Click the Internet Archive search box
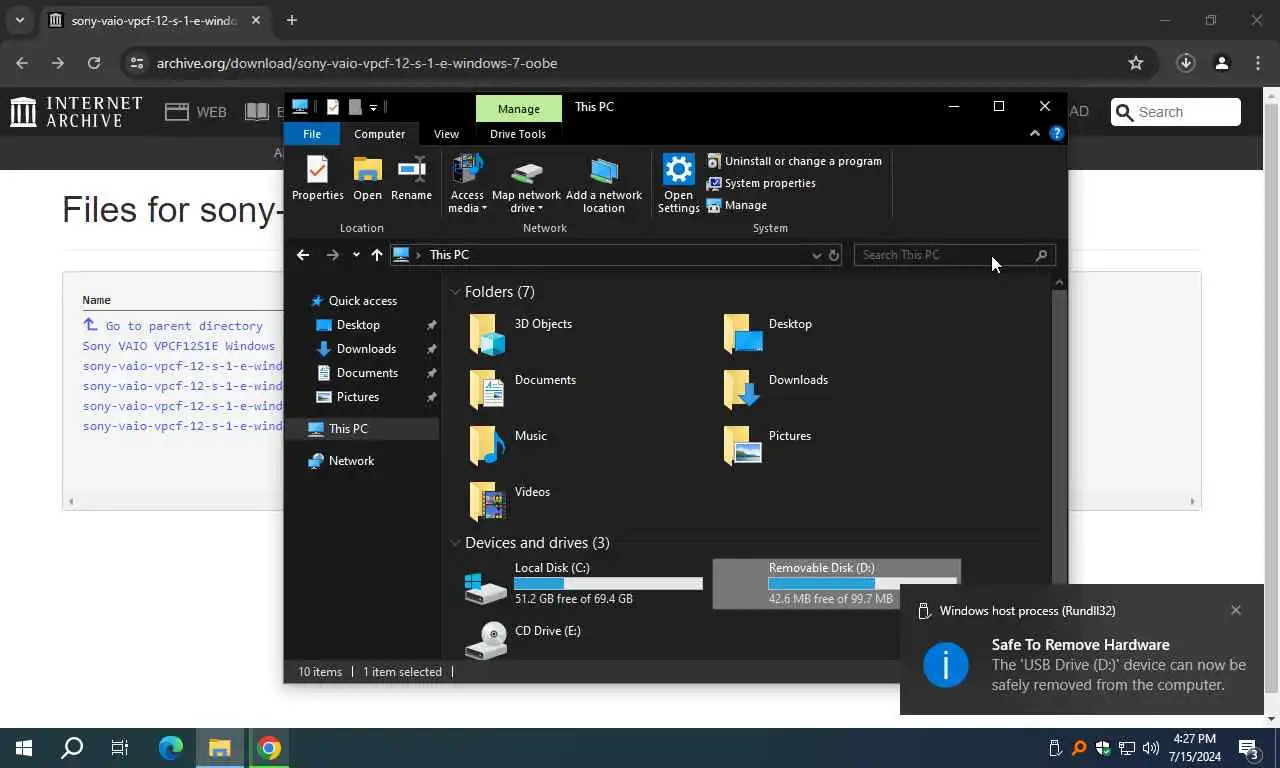Screen dimensions: 1280x768 point(1176,112)
